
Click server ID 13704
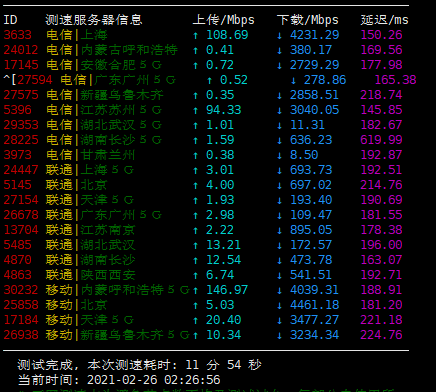[x=21, y=230]
